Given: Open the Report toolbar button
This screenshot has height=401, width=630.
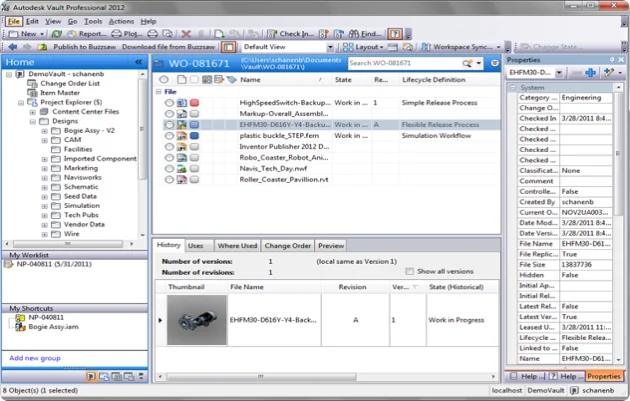Looking at the screenshot, I should coord(88,34).
